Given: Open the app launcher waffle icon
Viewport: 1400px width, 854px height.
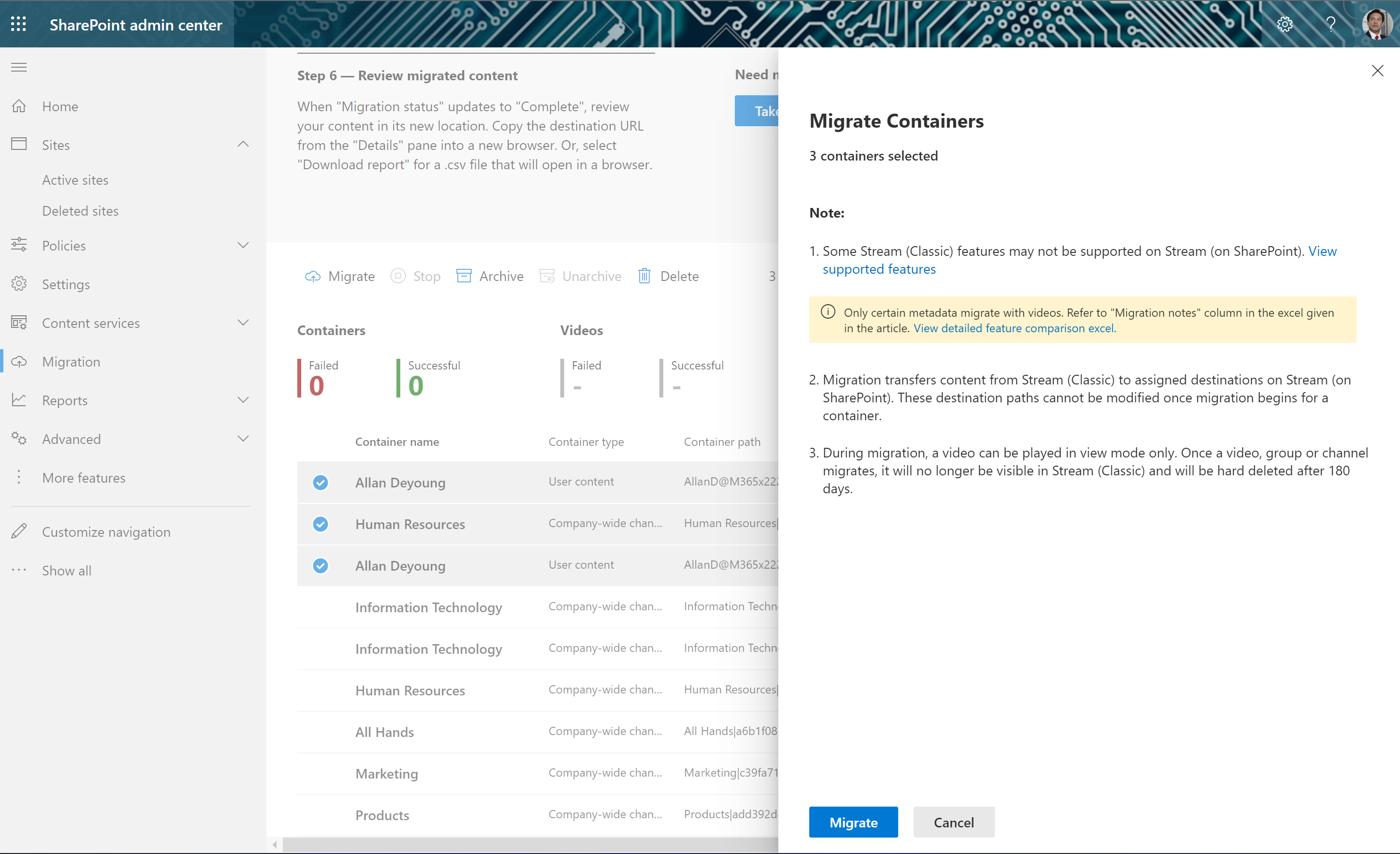Looking at the screenshot, I should (18, 25).
